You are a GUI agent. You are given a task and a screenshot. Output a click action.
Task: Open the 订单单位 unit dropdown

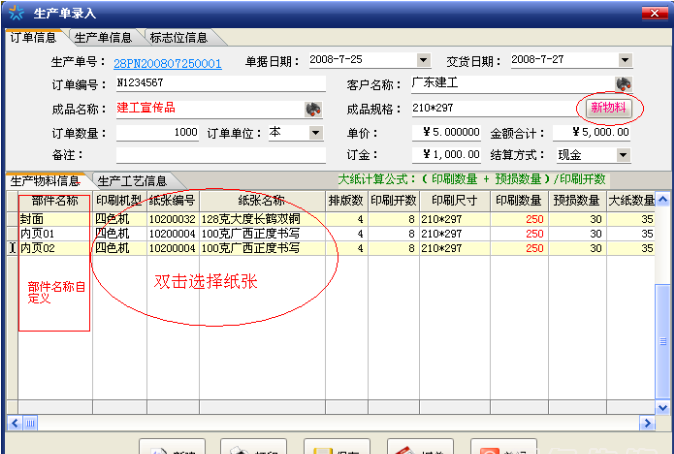click(x=316, y=133)
